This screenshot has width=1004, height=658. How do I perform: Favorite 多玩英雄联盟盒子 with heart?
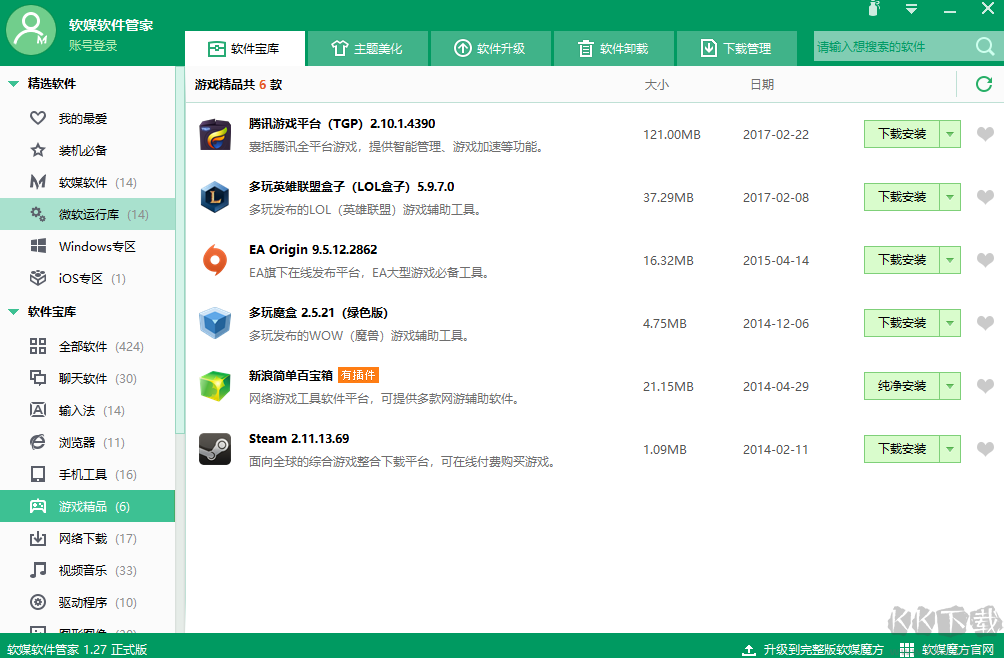pyautogui.click(x=985, y=197)
